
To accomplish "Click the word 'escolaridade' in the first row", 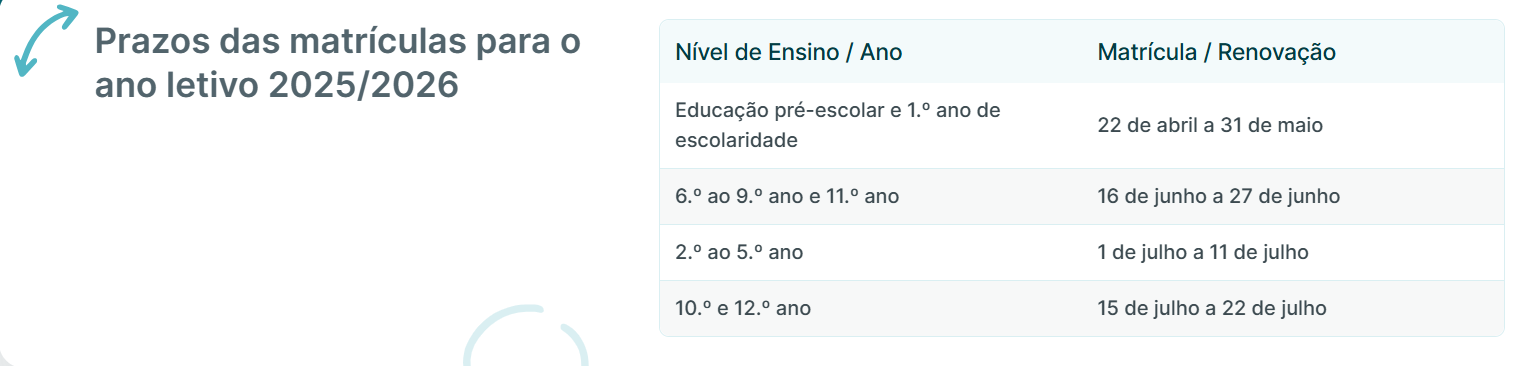I will pos(736,141).
